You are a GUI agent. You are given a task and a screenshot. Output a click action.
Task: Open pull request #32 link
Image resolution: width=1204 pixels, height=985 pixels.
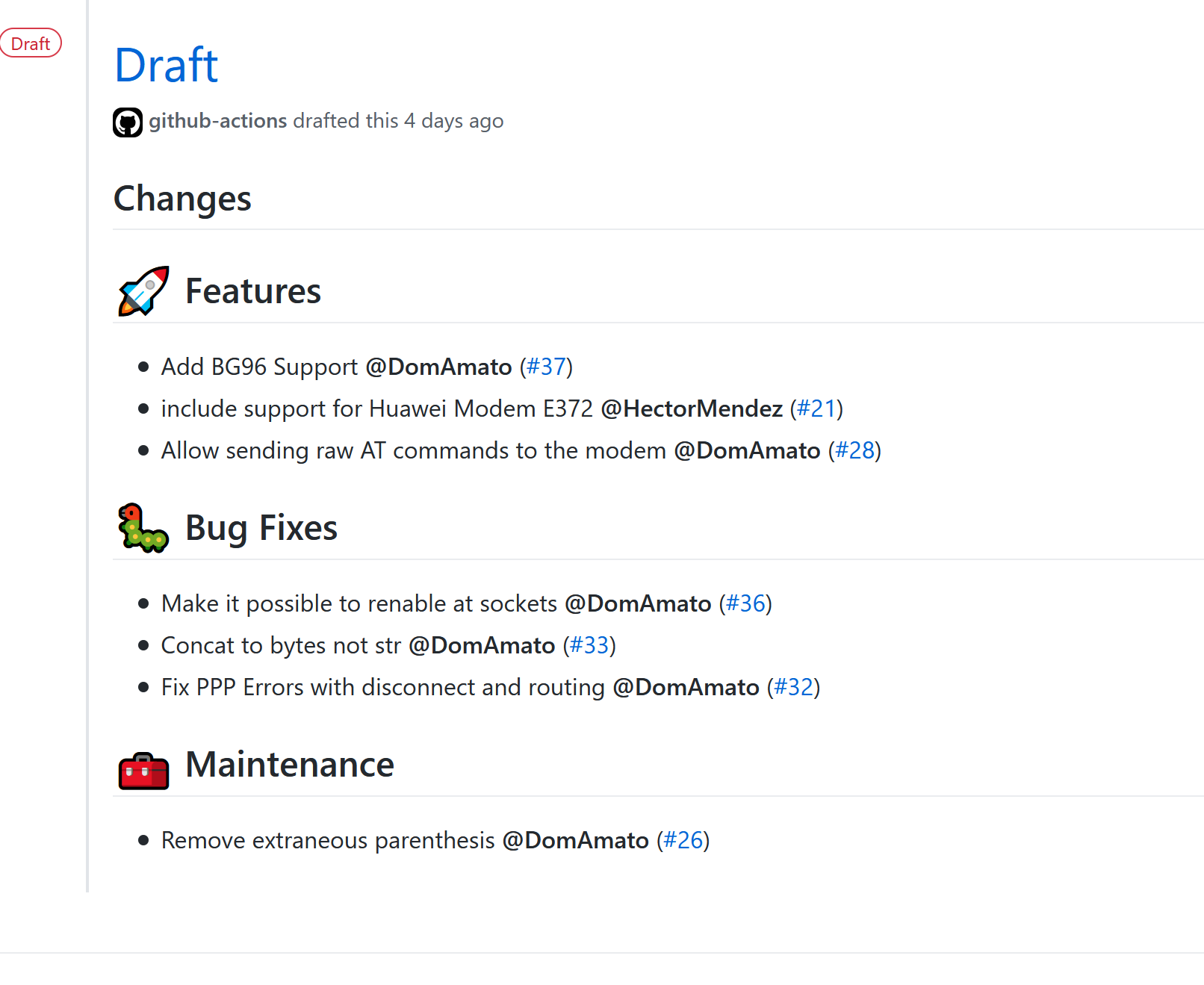pyautogui.click(x=793, y=687)
